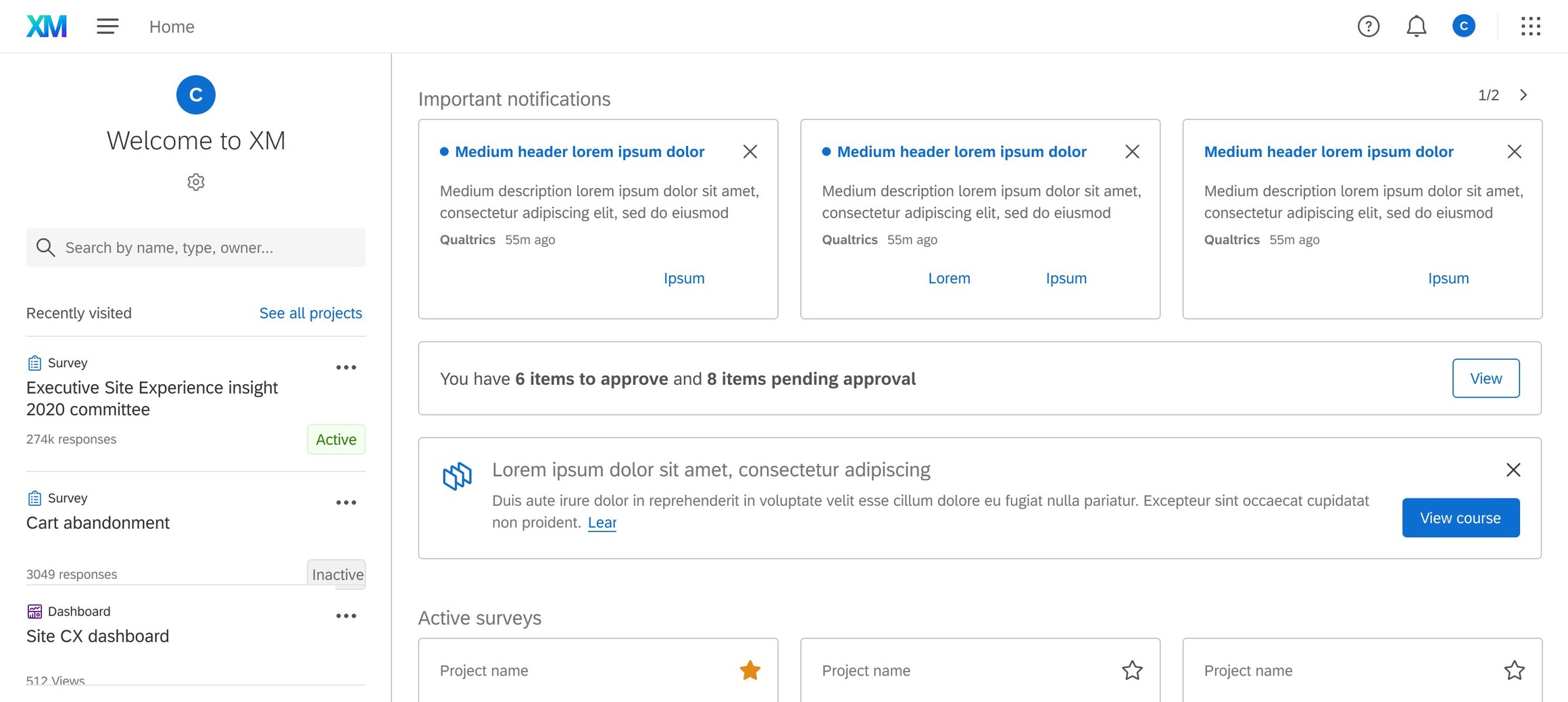Viewport: 1568px width, 702px height.
Task: Open first notification header link
Action: pos(580,152)
